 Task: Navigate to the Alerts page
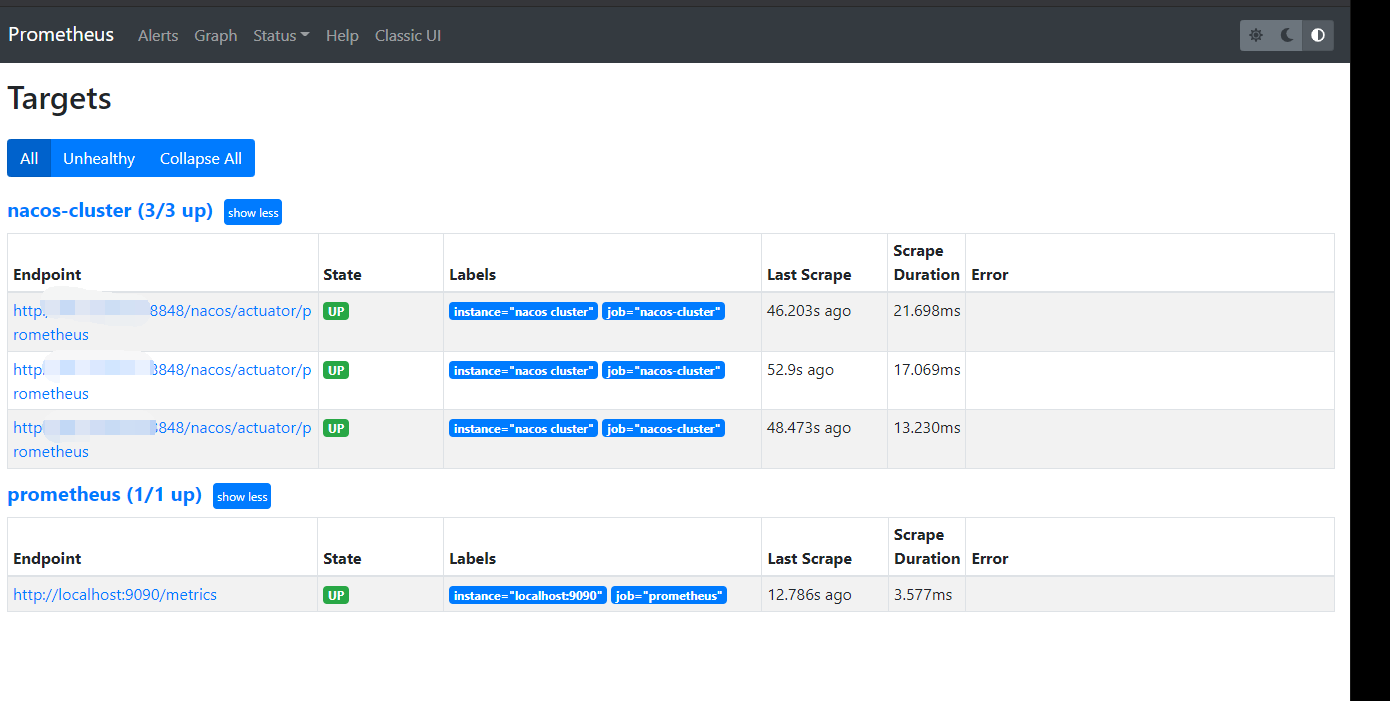157,35
